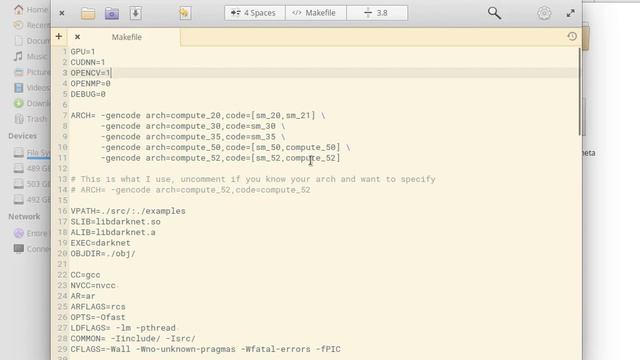Open a file with the folder icon
Screen dimensions: 640x360
(88, 13)
